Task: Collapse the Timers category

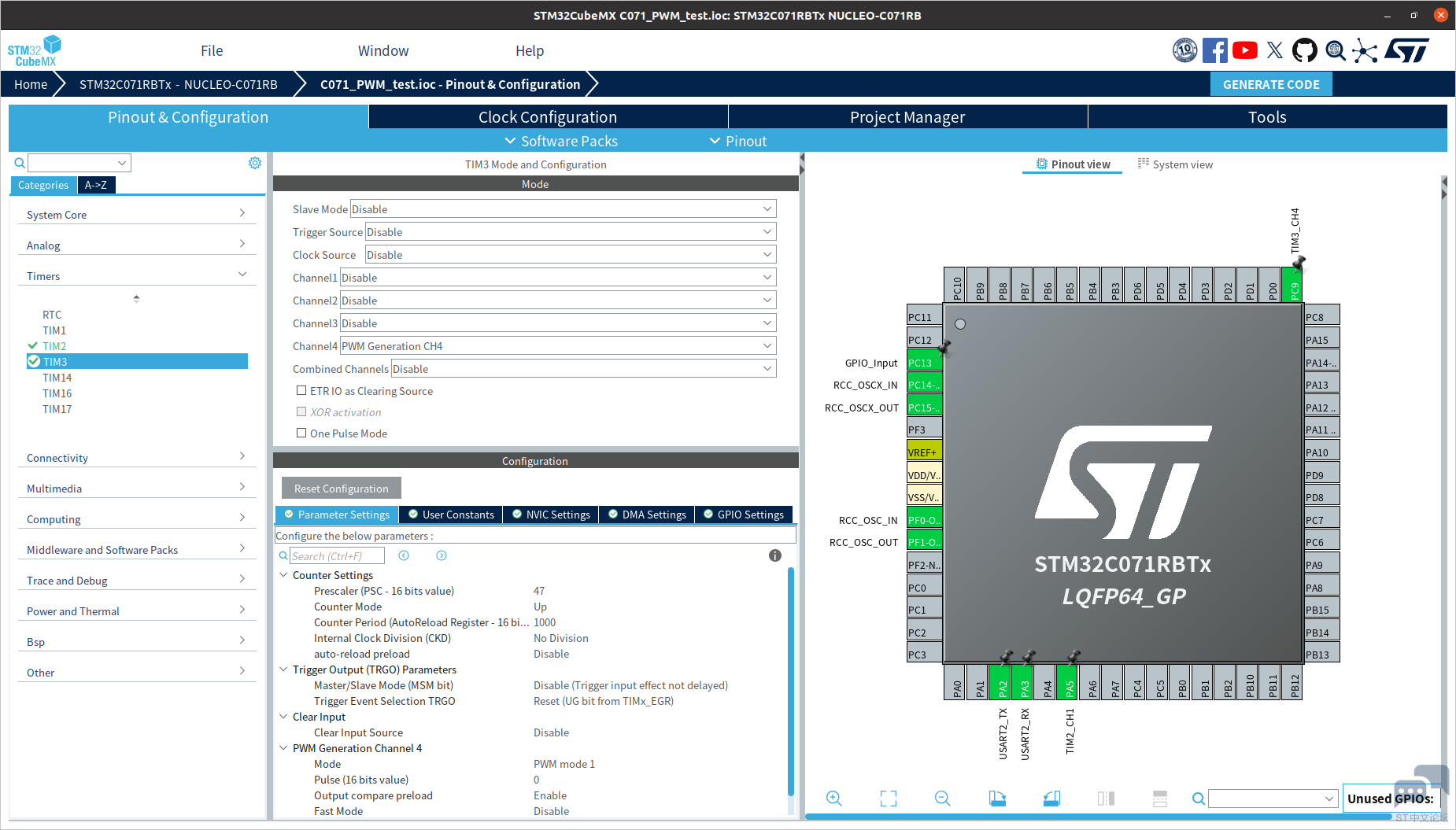Action: tap(137, 275)
